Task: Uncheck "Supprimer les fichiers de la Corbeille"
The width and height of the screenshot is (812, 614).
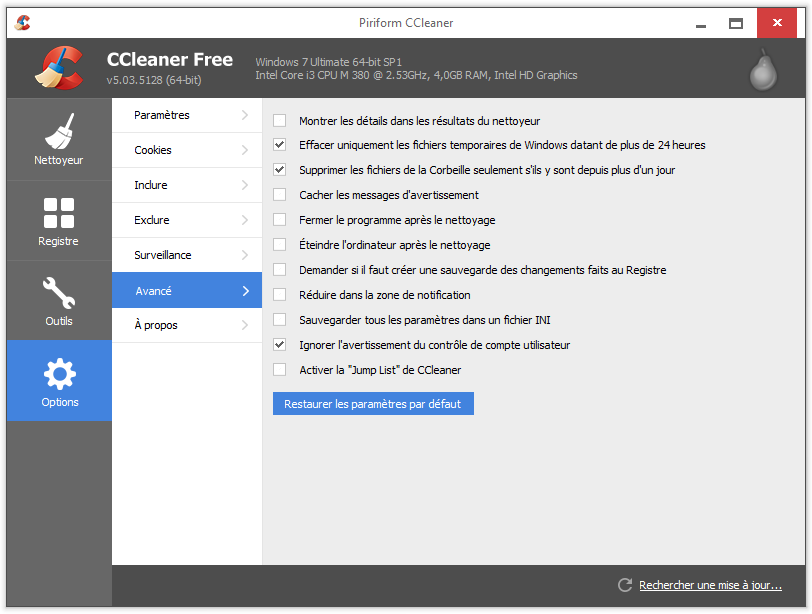Action: coord(280,170)
